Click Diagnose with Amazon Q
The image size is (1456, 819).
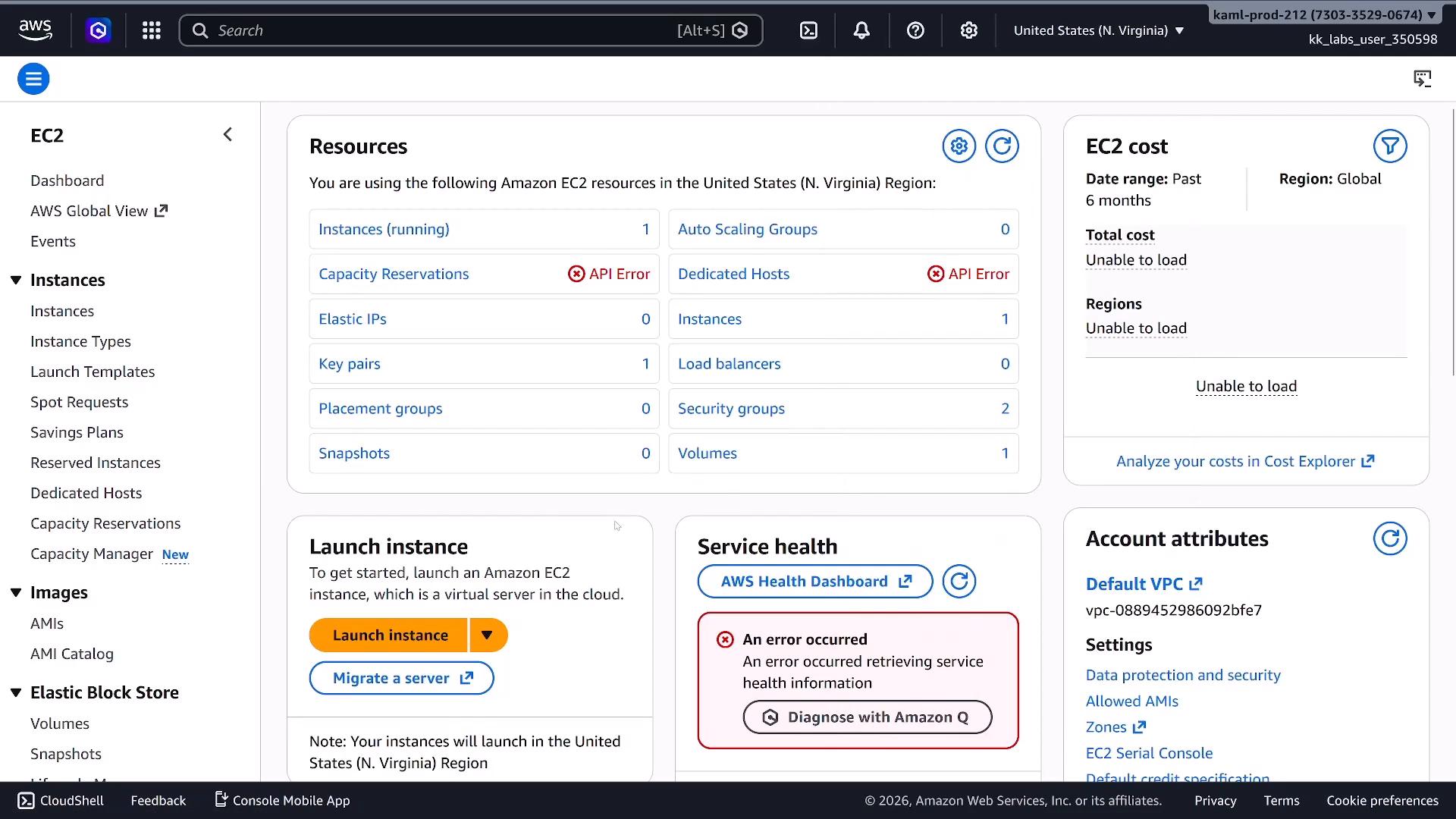click(x=868, y=717)
